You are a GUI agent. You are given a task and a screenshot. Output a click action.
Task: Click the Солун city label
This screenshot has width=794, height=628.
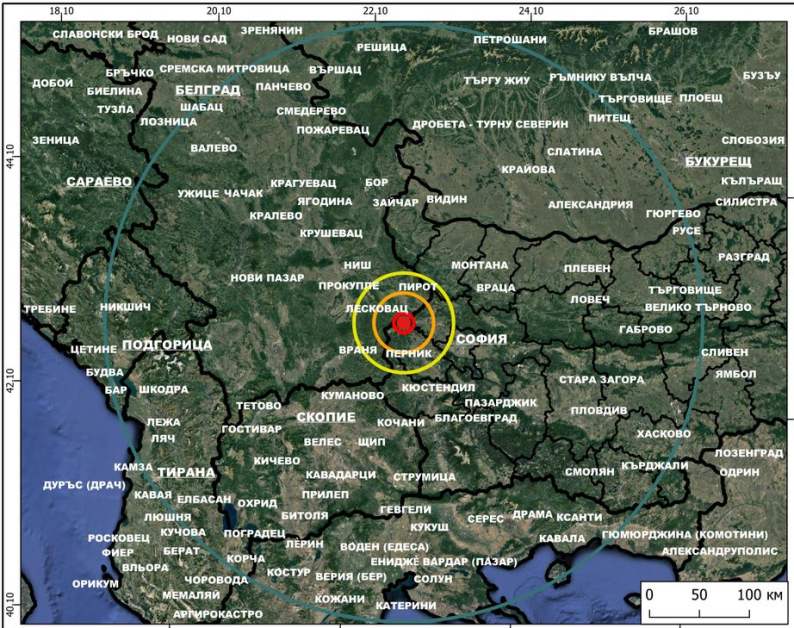pos(433,579)
